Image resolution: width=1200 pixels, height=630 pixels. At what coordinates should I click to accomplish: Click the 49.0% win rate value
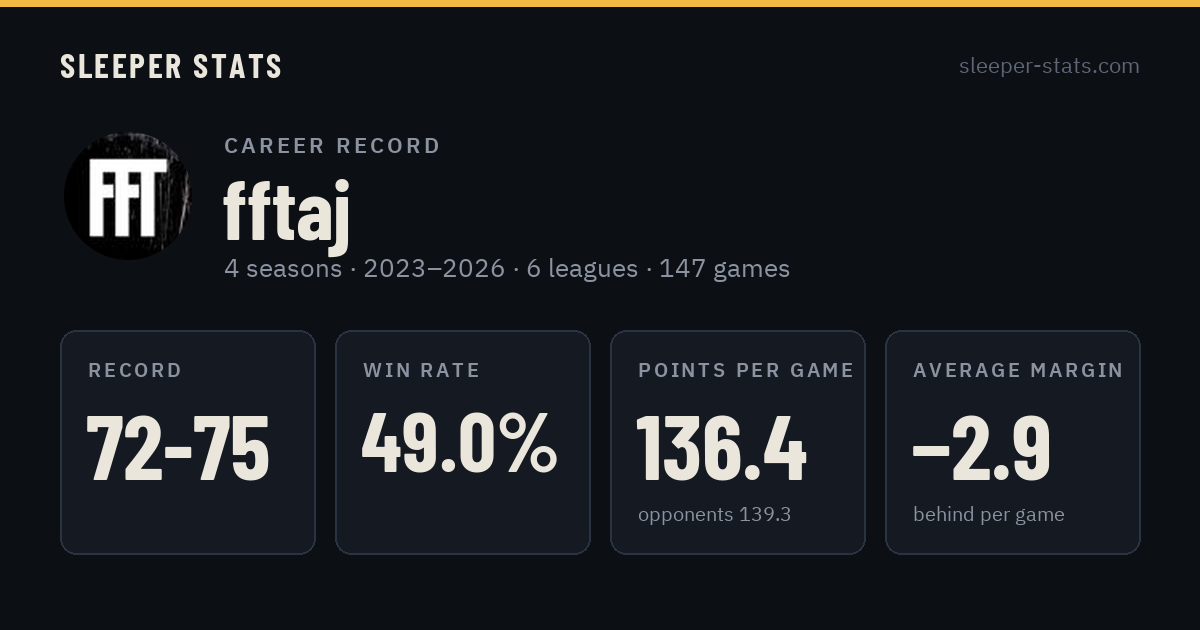tap(459, 444)
